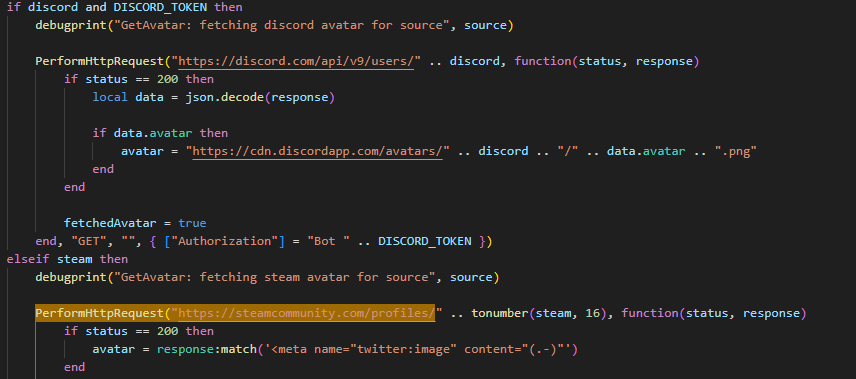Click the 'if discord and DISCORD_TOKEN then' line

pyautogui.click(x=124, y=7)
